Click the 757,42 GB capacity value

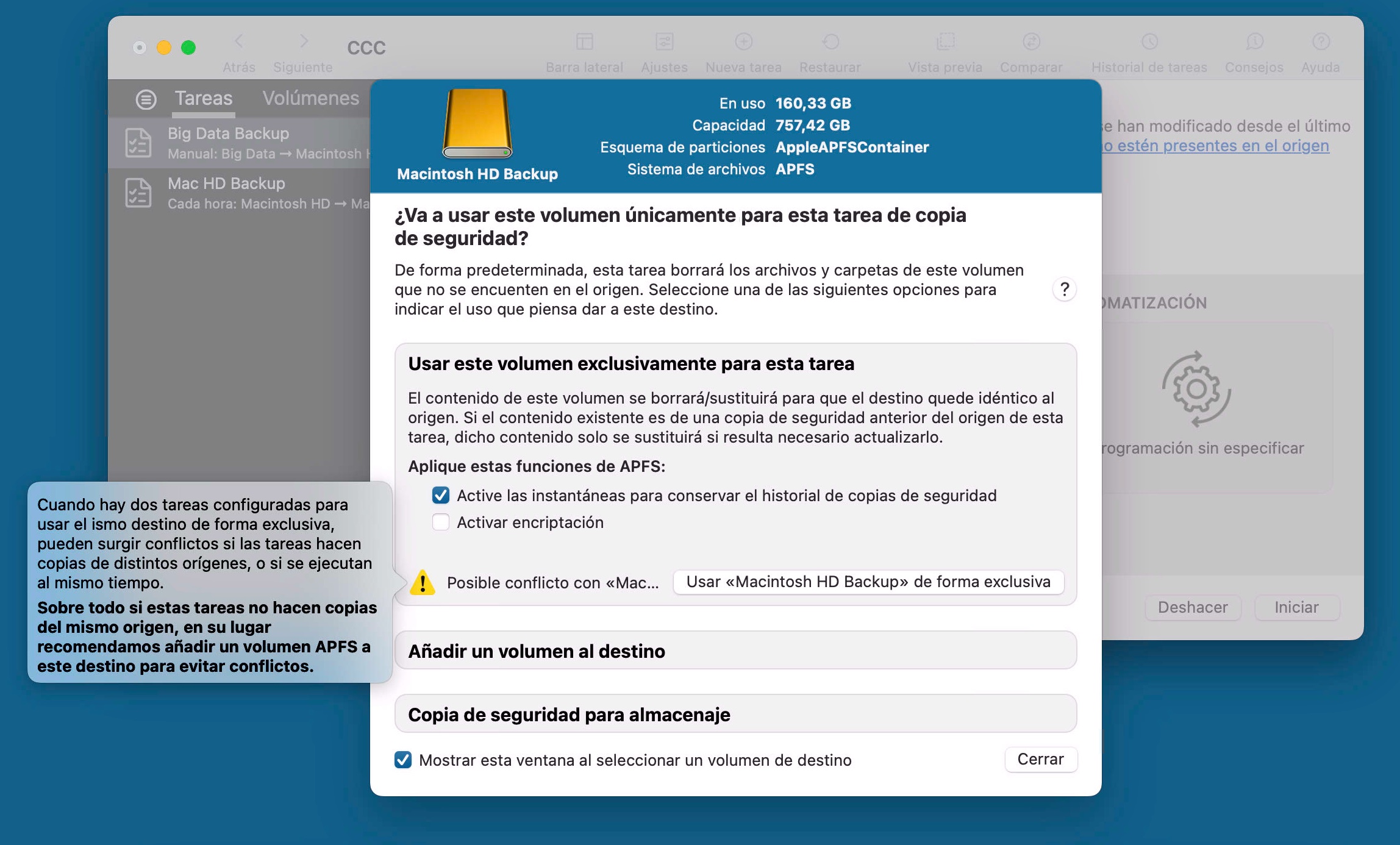(x=812, y=125)
